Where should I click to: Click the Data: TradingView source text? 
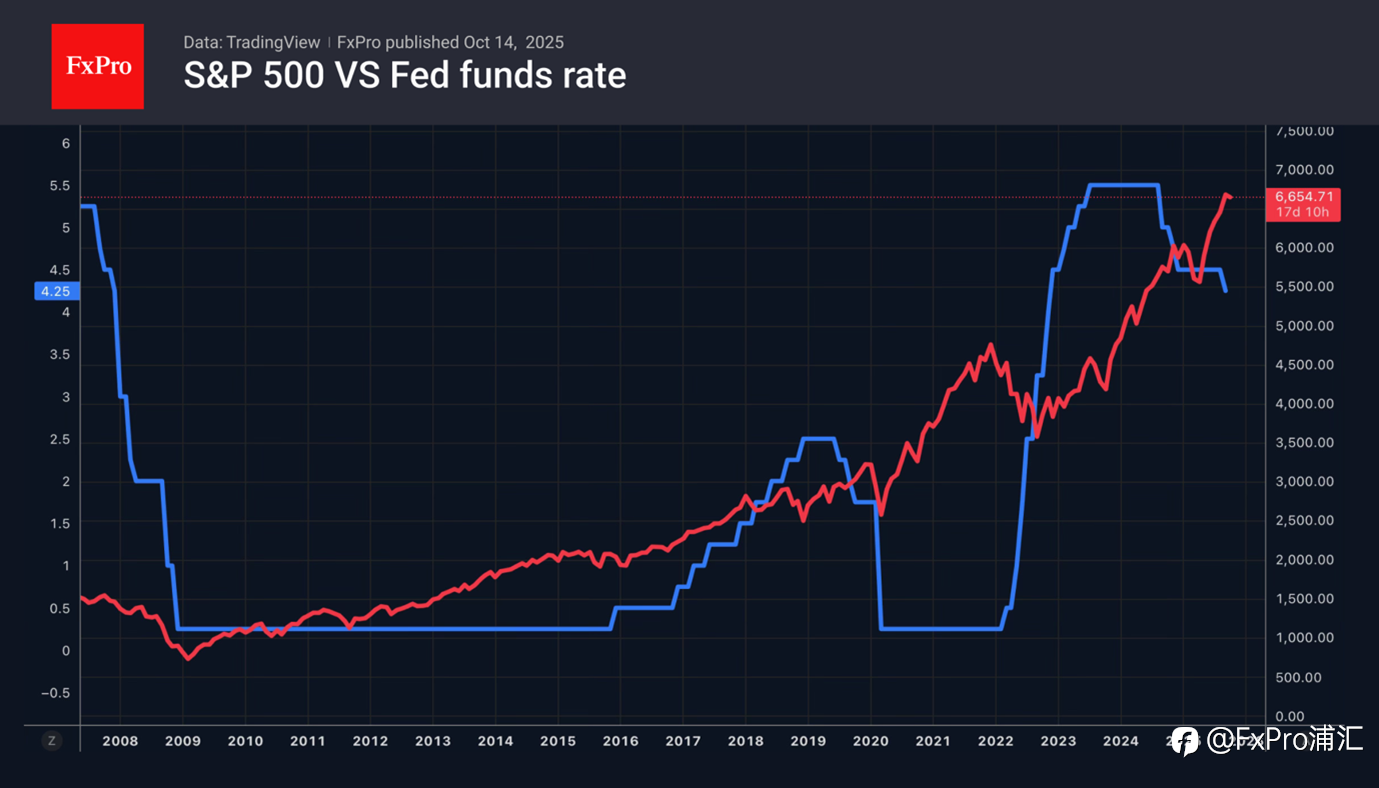pyautogui.click(x=251, y=42)
